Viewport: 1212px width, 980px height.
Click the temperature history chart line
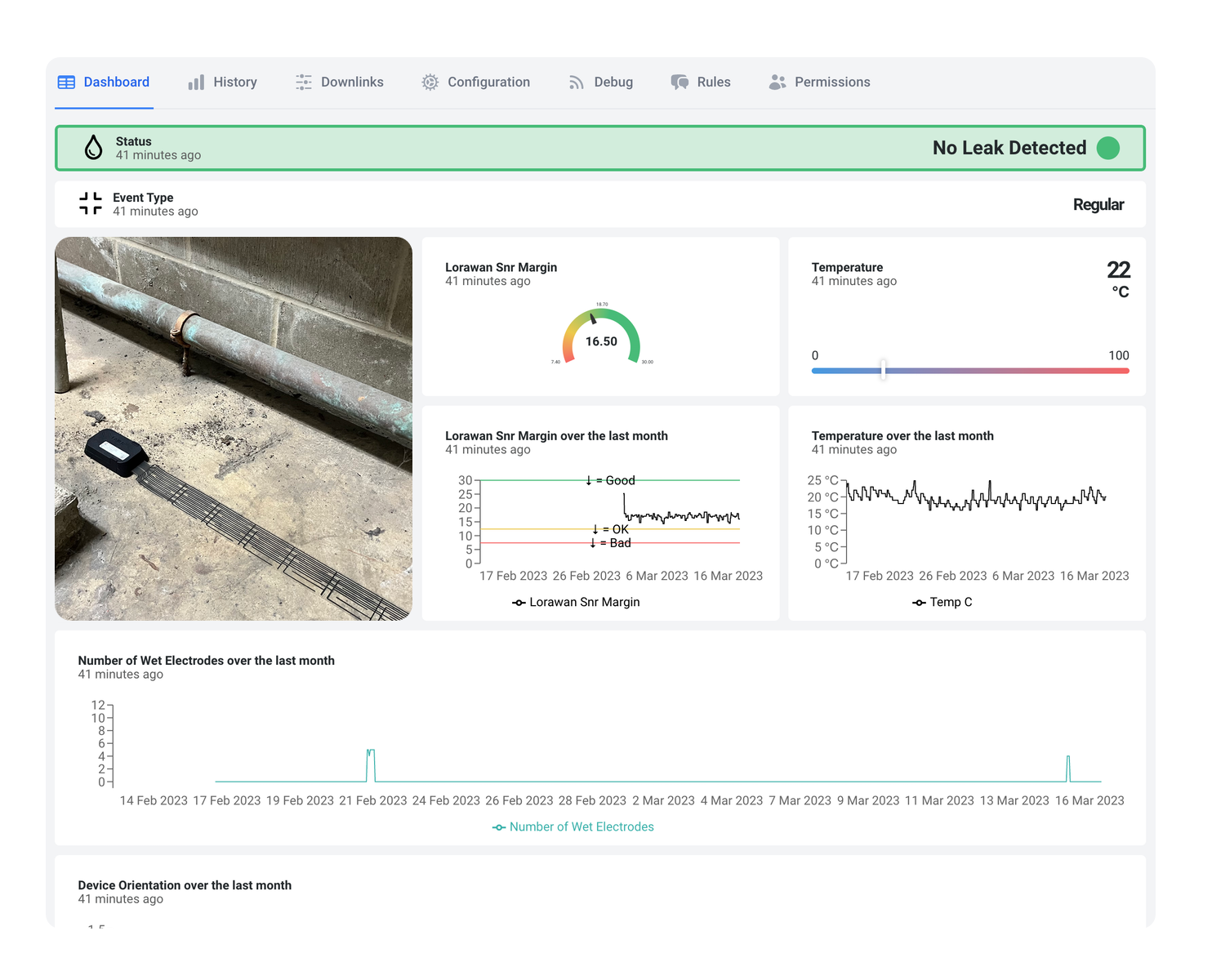click(976, 497)
